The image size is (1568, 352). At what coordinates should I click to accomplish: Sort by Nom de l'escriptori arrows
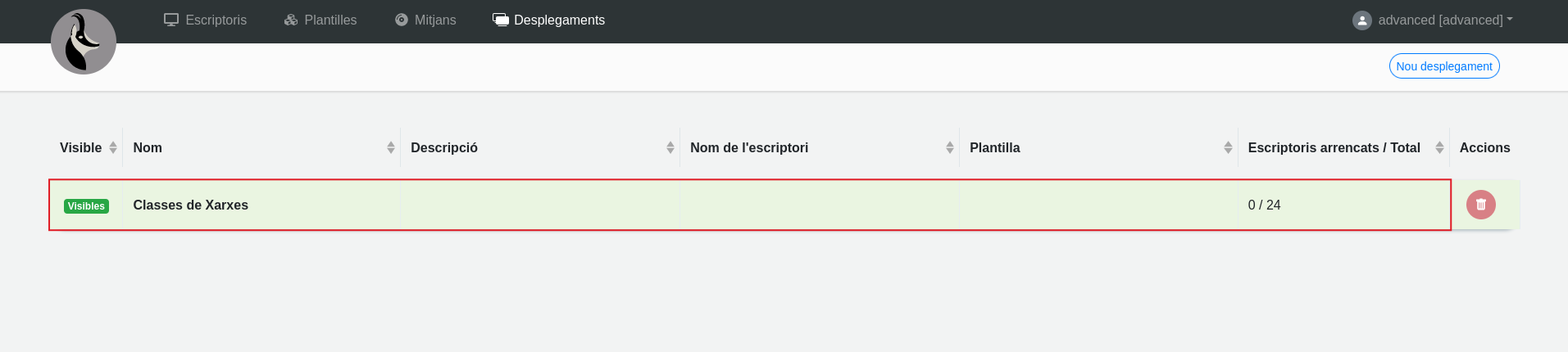pos(950,147)
